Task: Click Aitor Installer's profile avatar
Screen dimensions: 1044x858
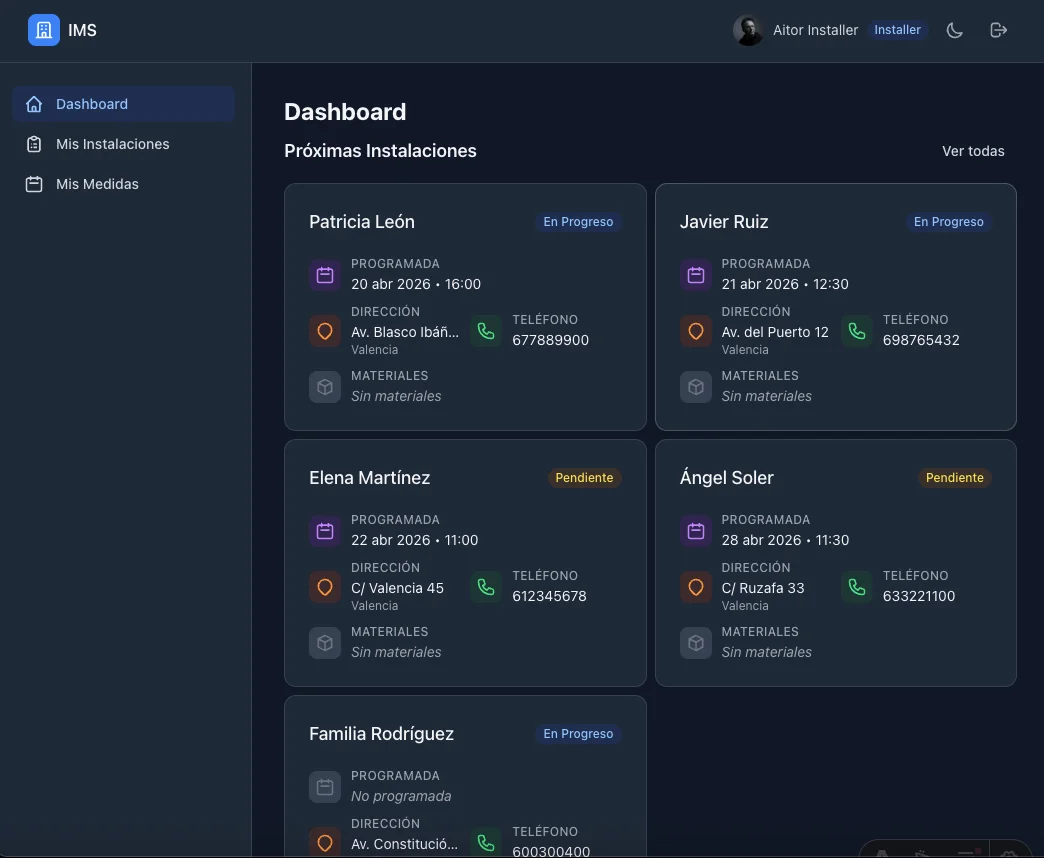Action: coord(748,30)
